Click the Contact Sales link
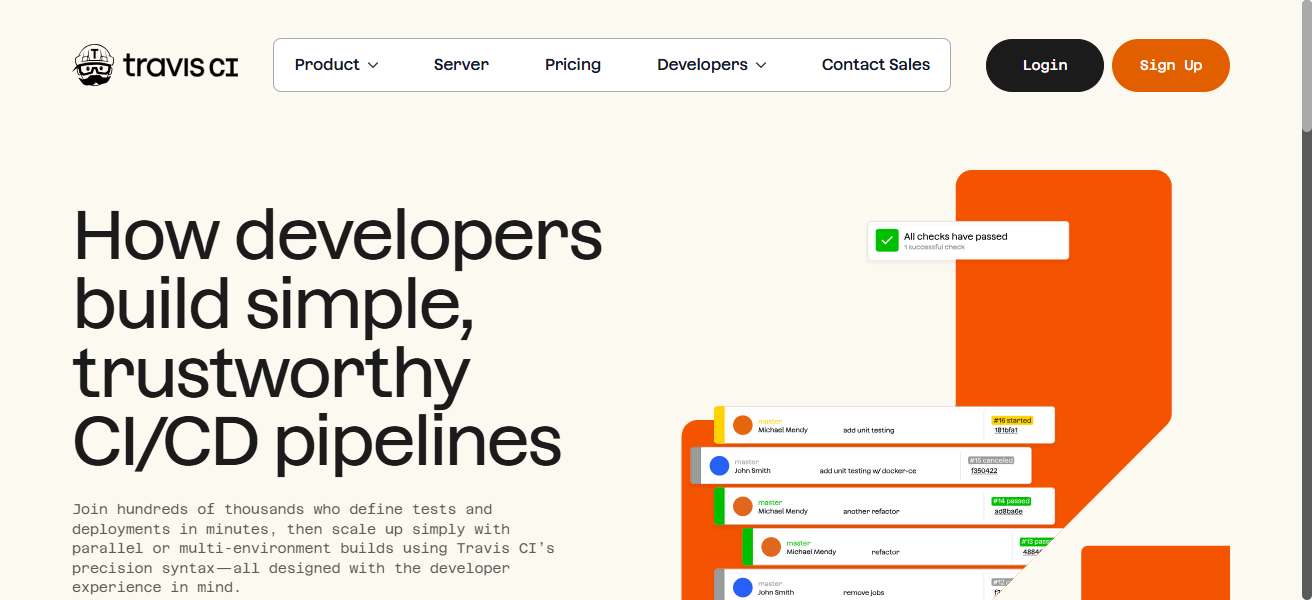The width and height of the screenshot is (1312, 600). [x=875, y=65]
